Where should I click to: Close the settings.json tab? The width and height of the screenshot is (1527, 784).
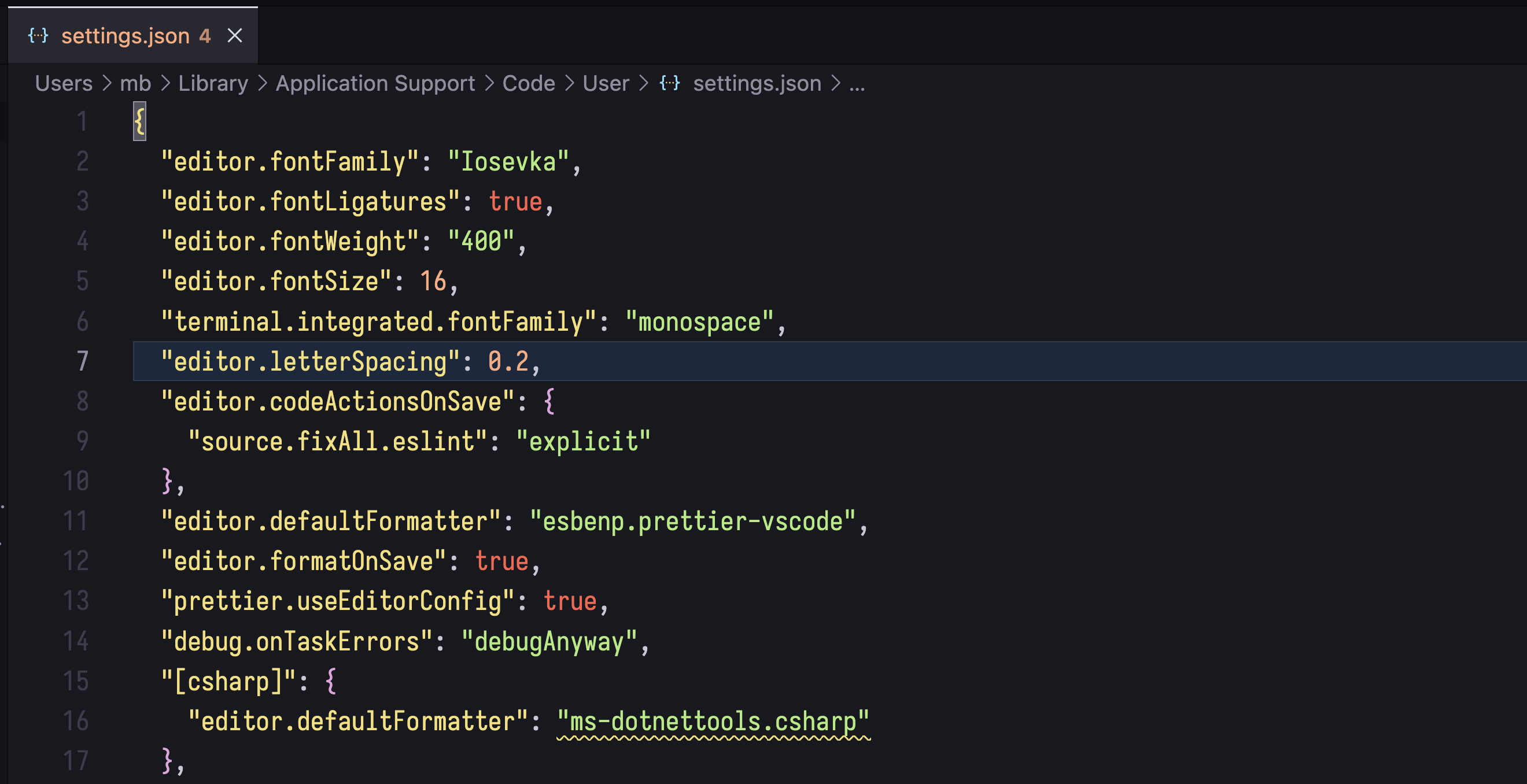point(235,35)
